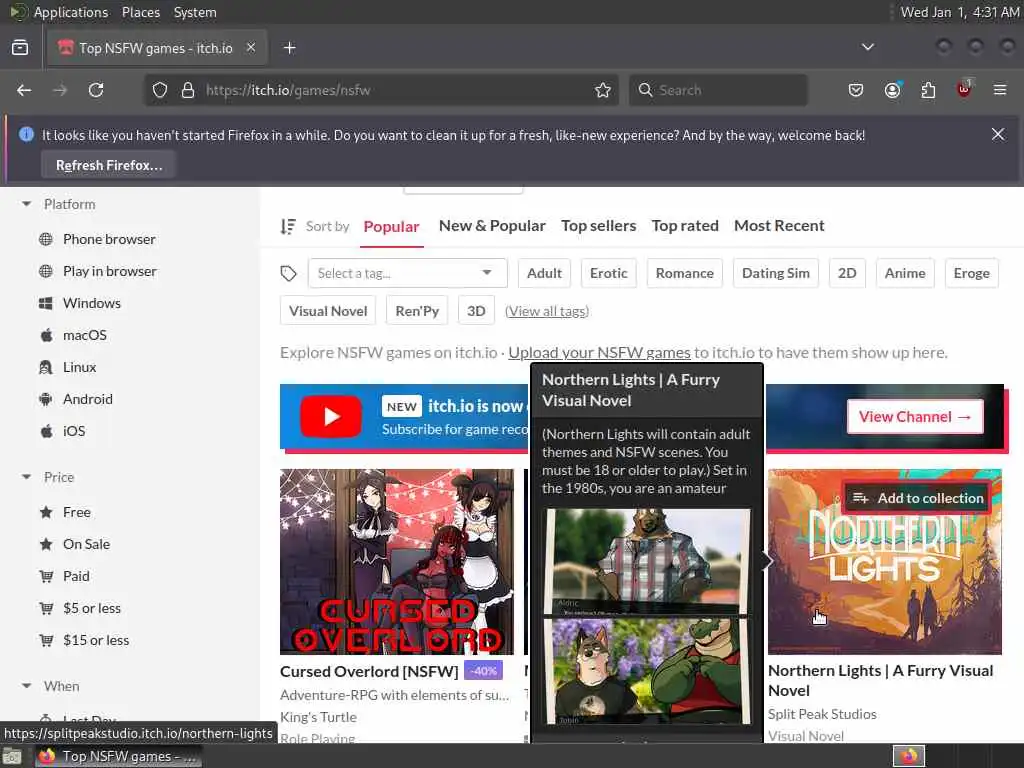Filter games by macOS platform
The width and height of the screenshot is (1024, 768).
84,335
